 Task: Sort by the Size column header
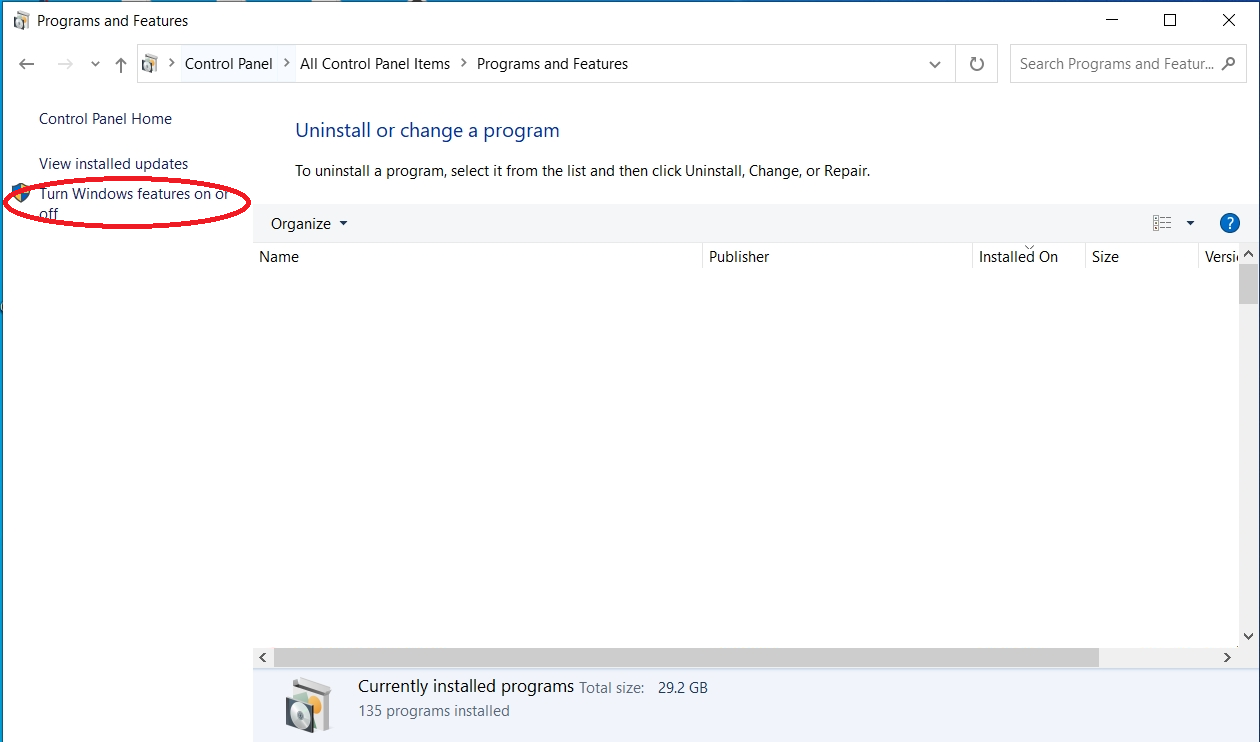pyautogui.click(x=1142, y=257)
